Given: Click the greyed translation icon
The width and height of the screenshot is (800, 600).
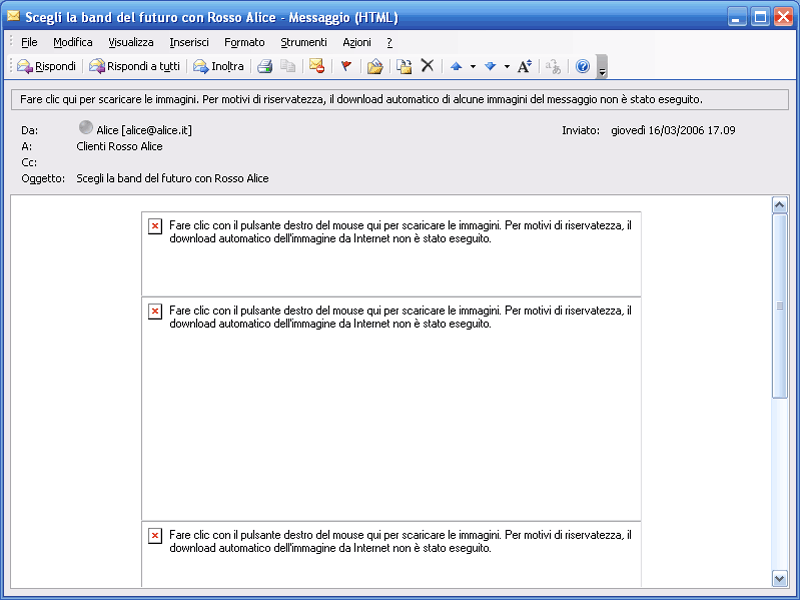Looking at the screenshot, I should point(553,66).
